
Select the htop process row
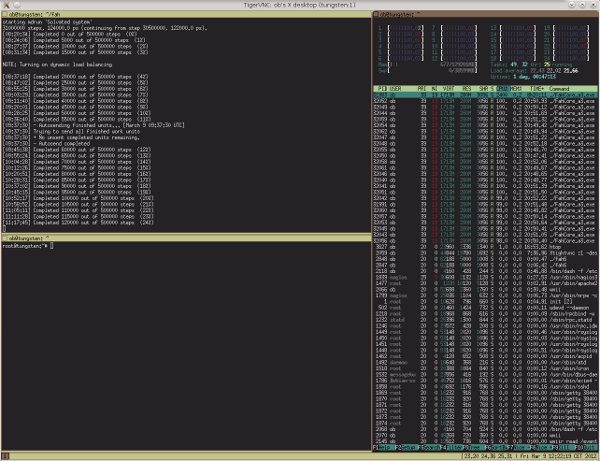485,247
